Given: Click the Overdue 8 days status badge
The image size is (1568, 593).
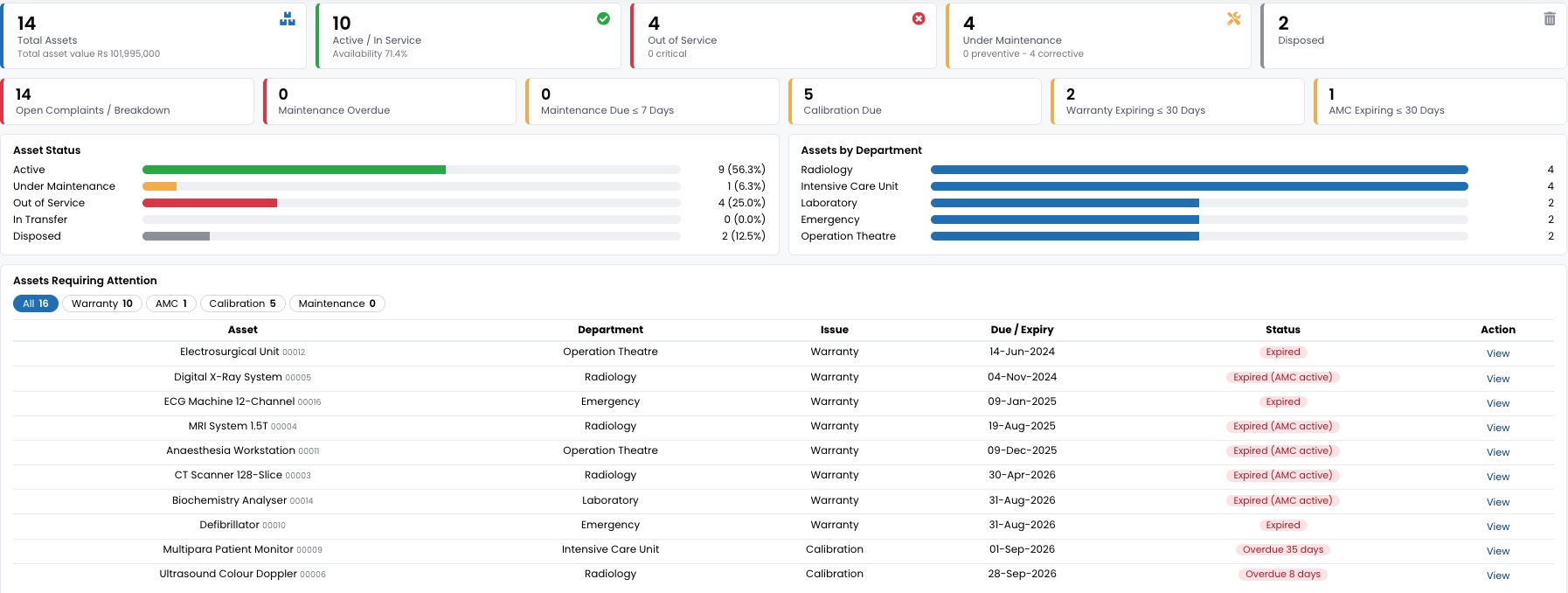Looking at the screenshot, I should (x=1283, y=574).
